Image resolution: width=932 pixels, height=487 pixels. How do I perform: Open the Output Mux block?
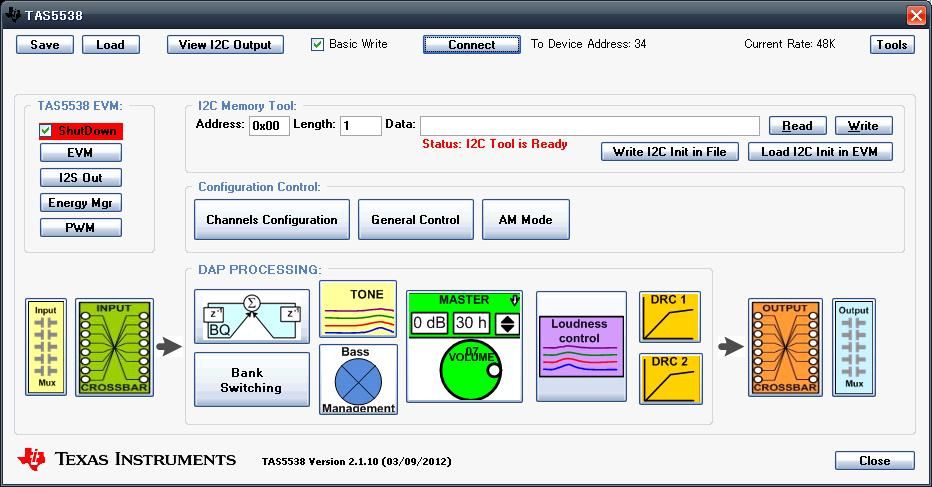[x=854, y=347]
